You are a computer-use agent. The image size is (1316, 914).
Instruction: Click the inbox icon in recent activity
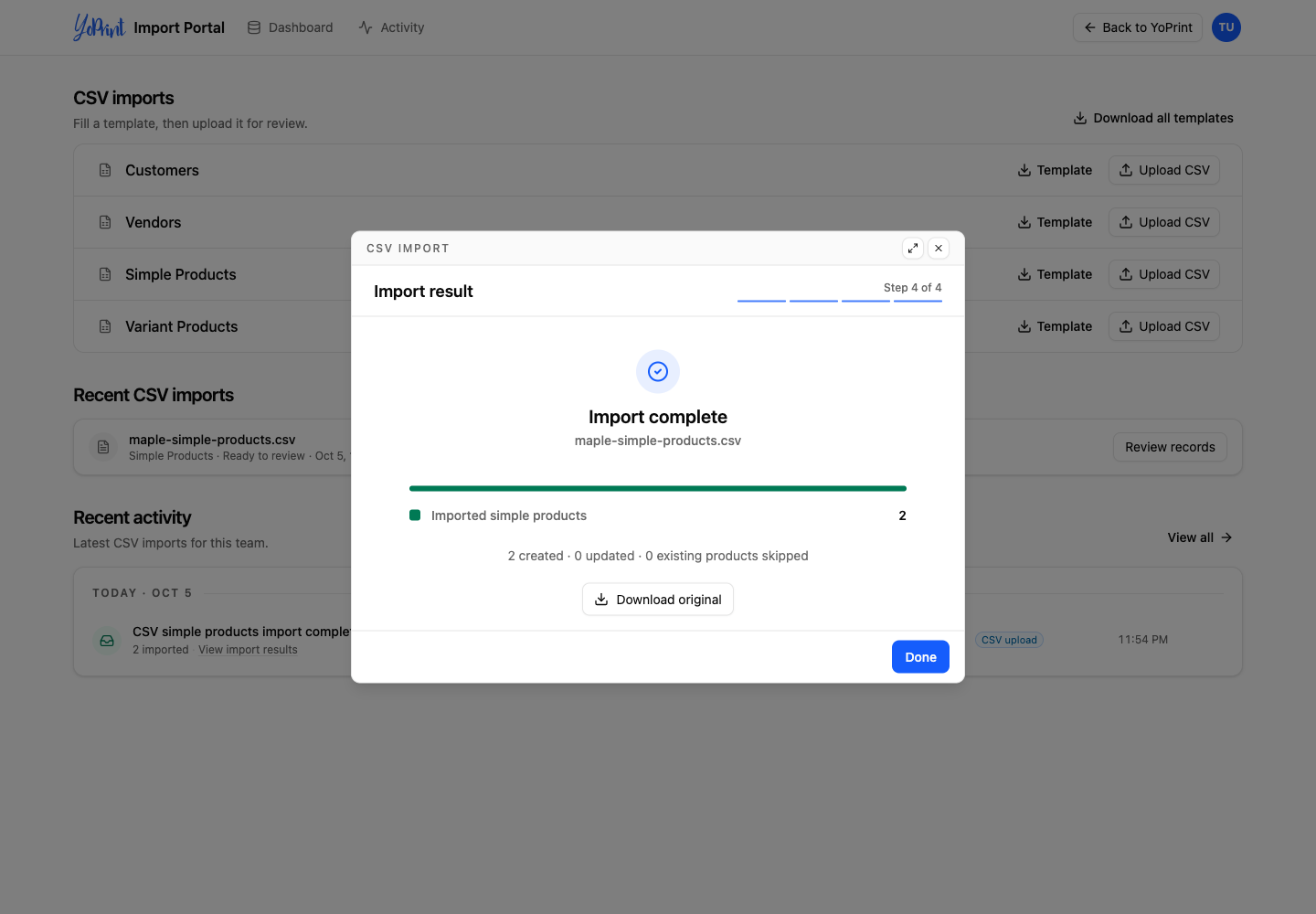point(107,641)
